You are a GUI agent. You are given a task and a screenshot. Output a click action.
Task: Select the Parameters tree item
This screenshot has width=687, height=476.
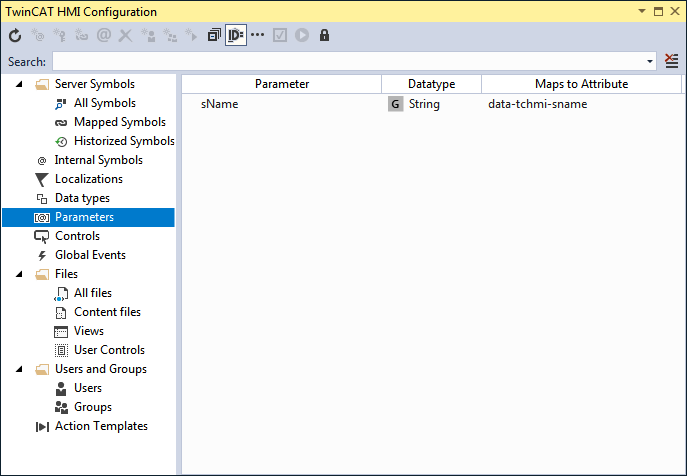(88, 217)
